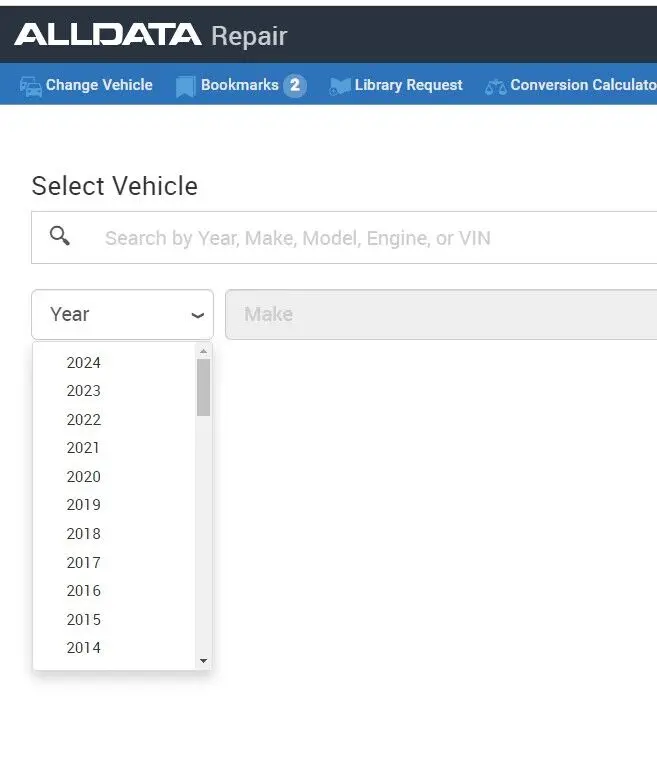This screenshot has height=783, width=657.
Task: Open the Bookmarks ribbon icon
Action: [185, 86]
